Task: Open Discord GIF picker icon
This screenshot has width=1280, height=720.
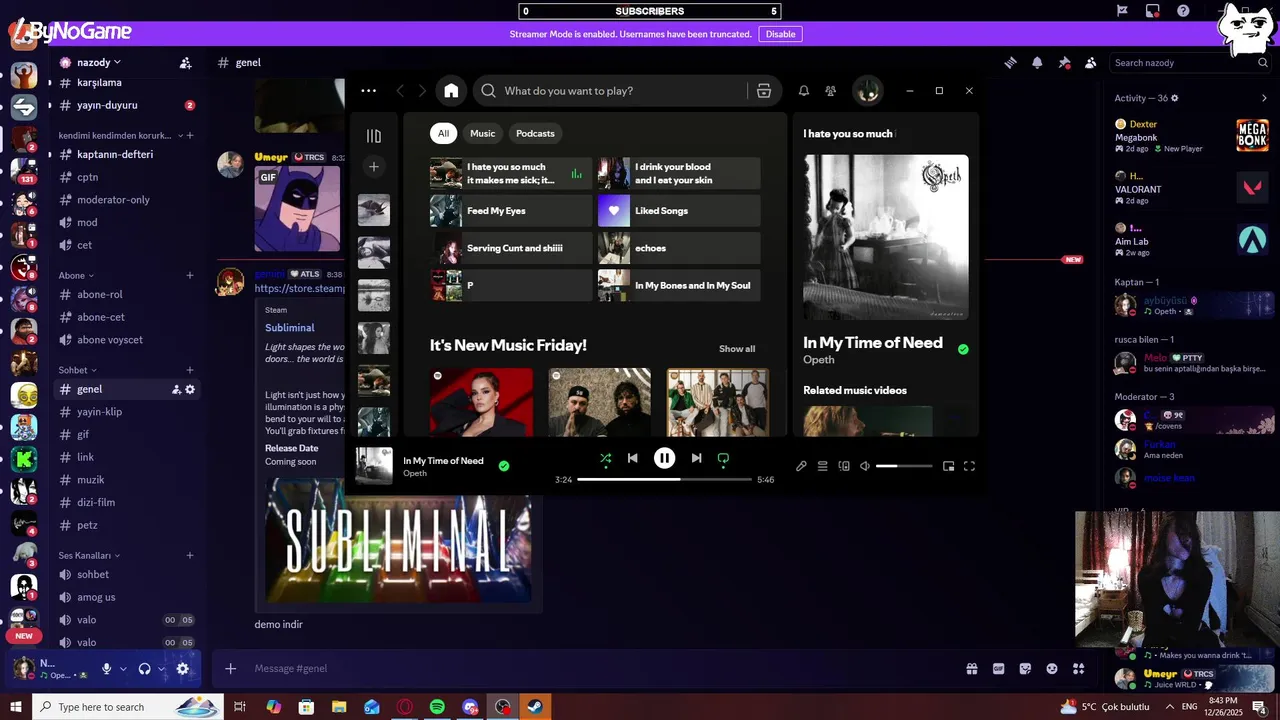Action: 998,669
